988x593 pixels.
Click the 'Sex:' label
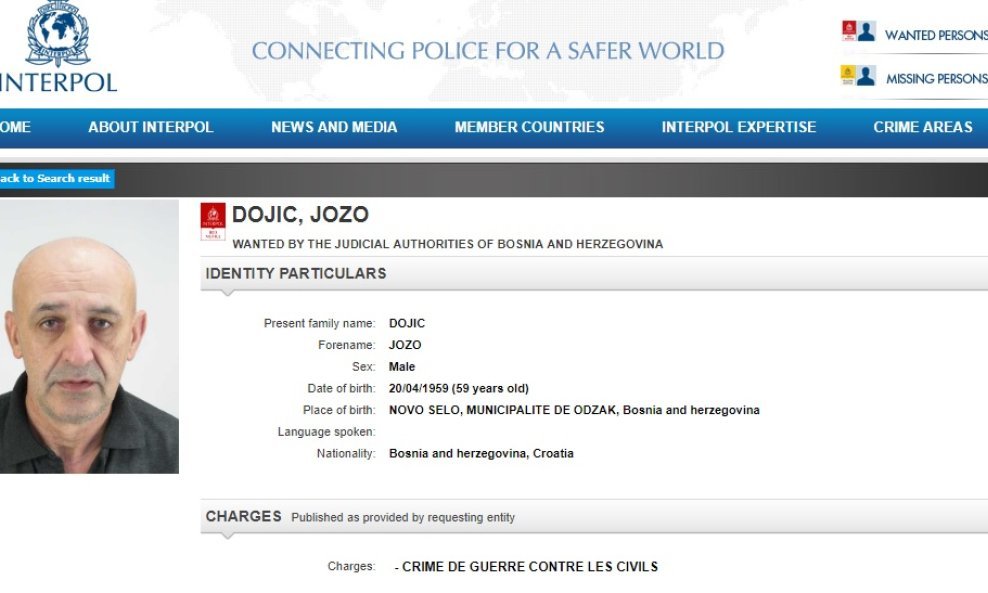(364, 367)
